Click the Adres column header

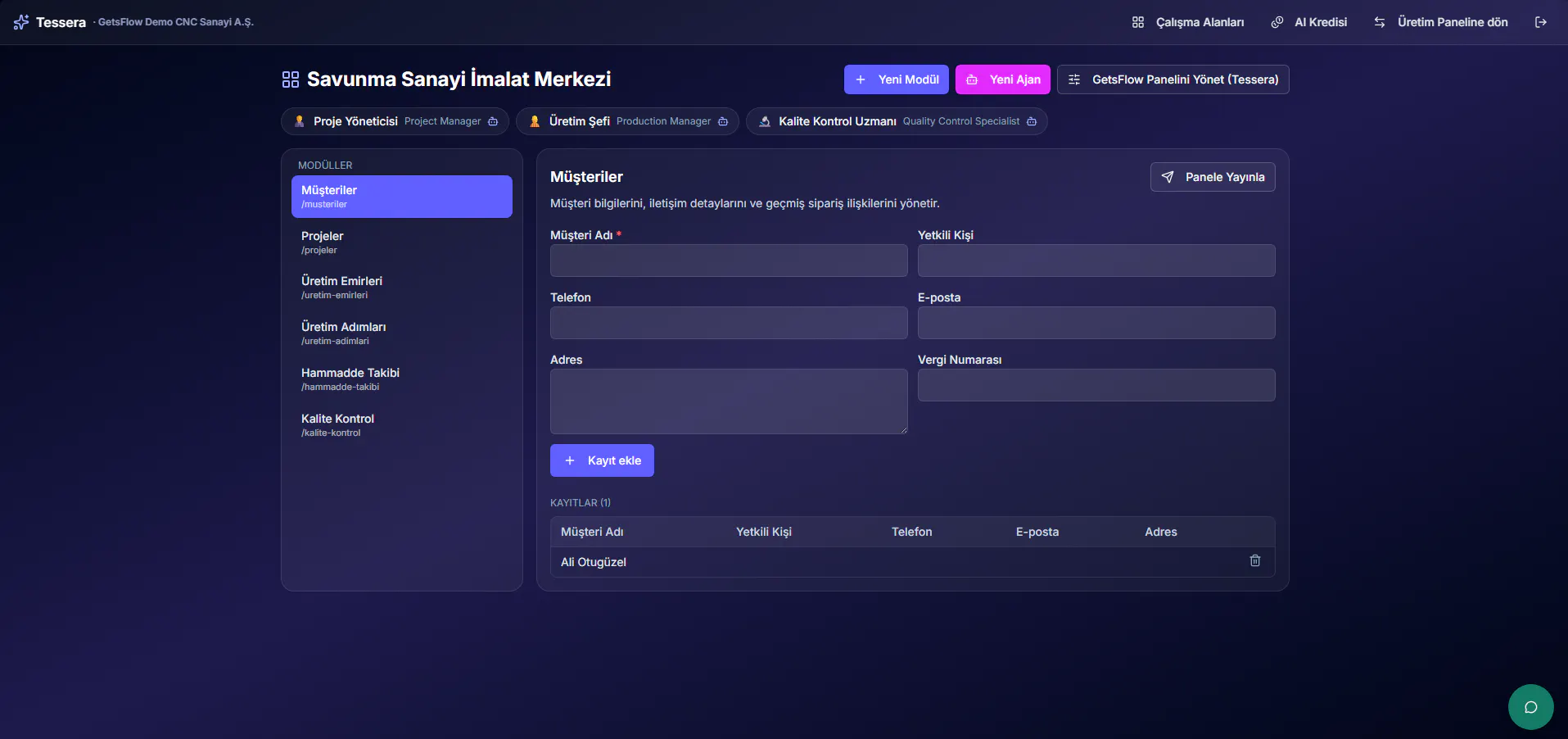pos(1161,532)
